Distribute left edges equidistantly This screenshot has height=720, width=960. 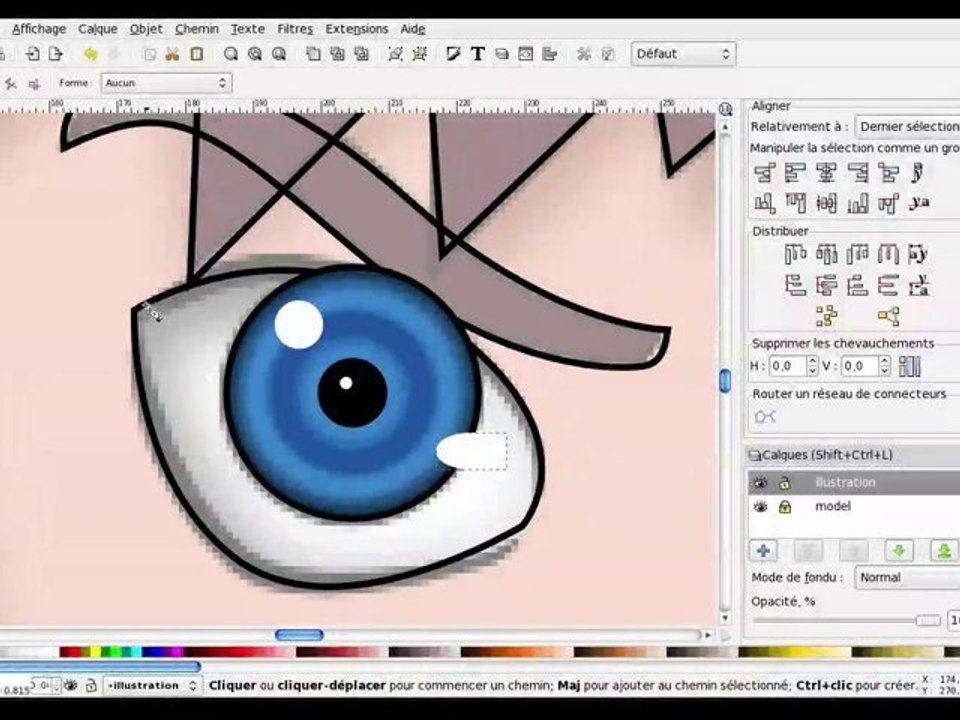[795, 253]
